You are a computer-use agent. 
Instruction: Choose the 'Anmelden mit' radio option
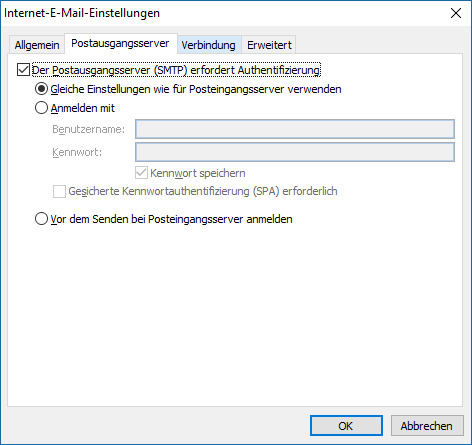click(x=41, y=108)
